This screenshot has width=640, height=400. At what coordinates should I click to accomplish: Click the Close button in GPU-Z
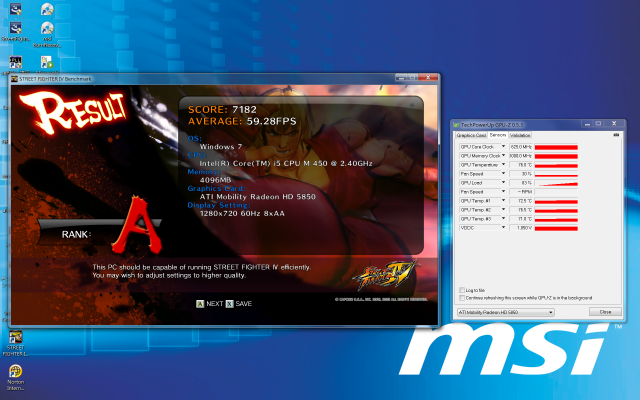click(605, 312)
